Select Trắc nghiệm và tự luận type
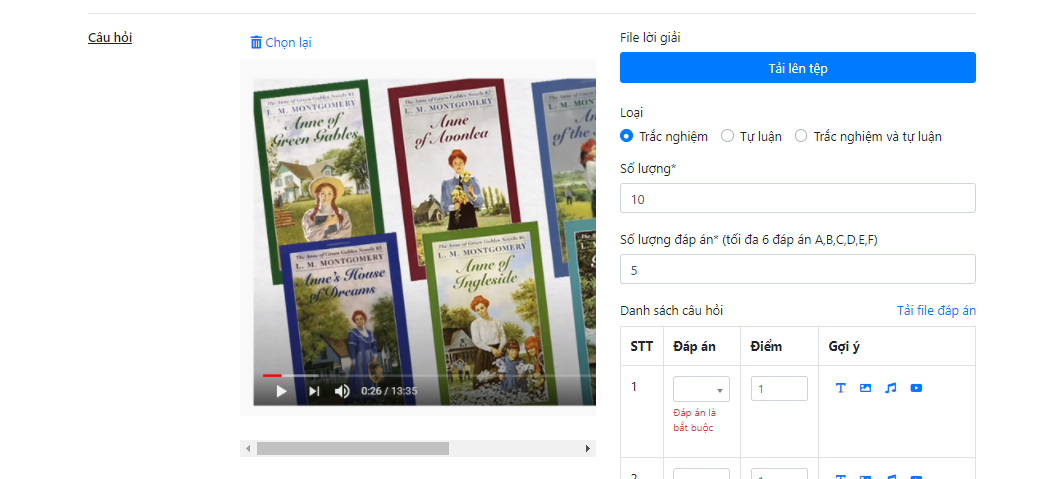1042x479 pixels. [801, 136]
